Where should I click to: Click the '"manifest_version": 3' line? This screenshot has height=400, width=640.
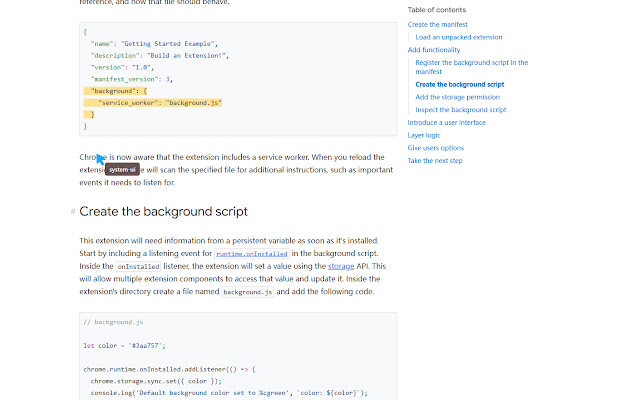[x=132, y=79]
